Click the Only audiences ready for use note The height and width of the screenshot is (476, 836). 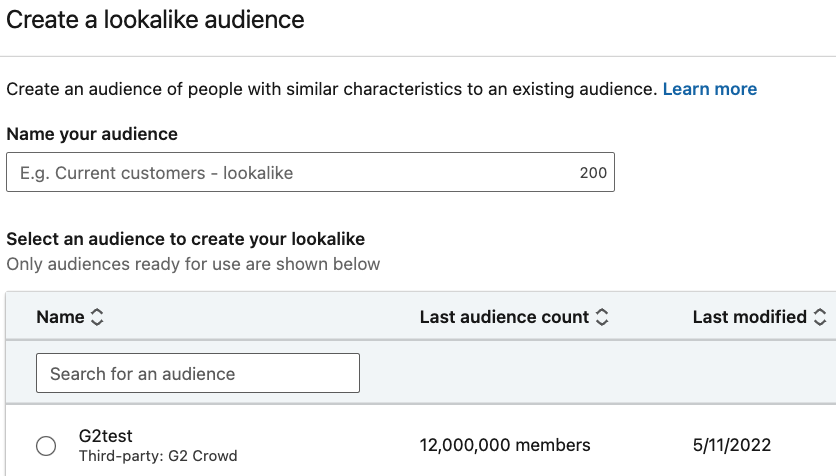coord(193,264)
